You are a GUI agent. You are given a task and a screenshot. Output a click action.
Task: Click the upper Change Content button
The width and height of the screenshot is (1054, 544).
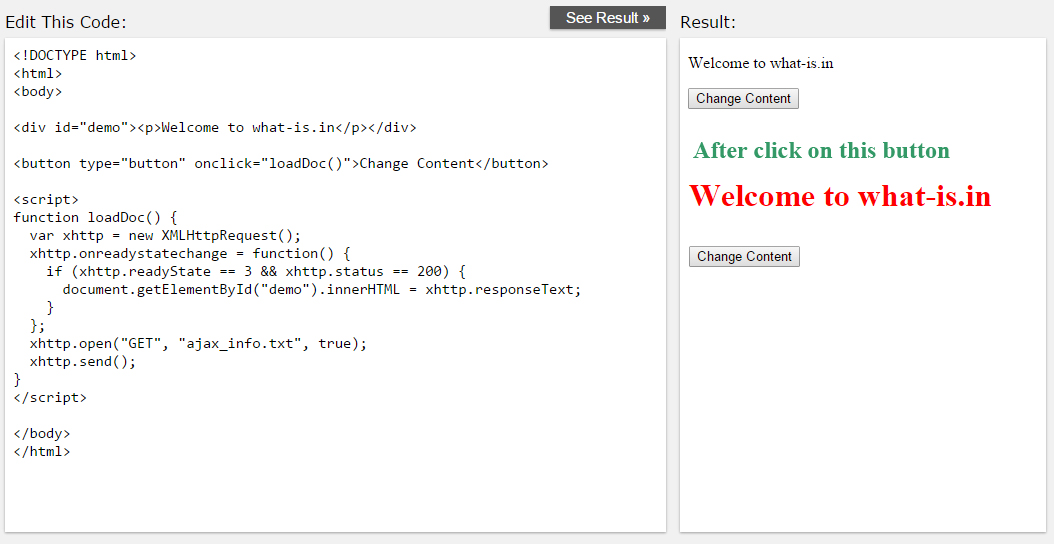(x=743, y=98)
